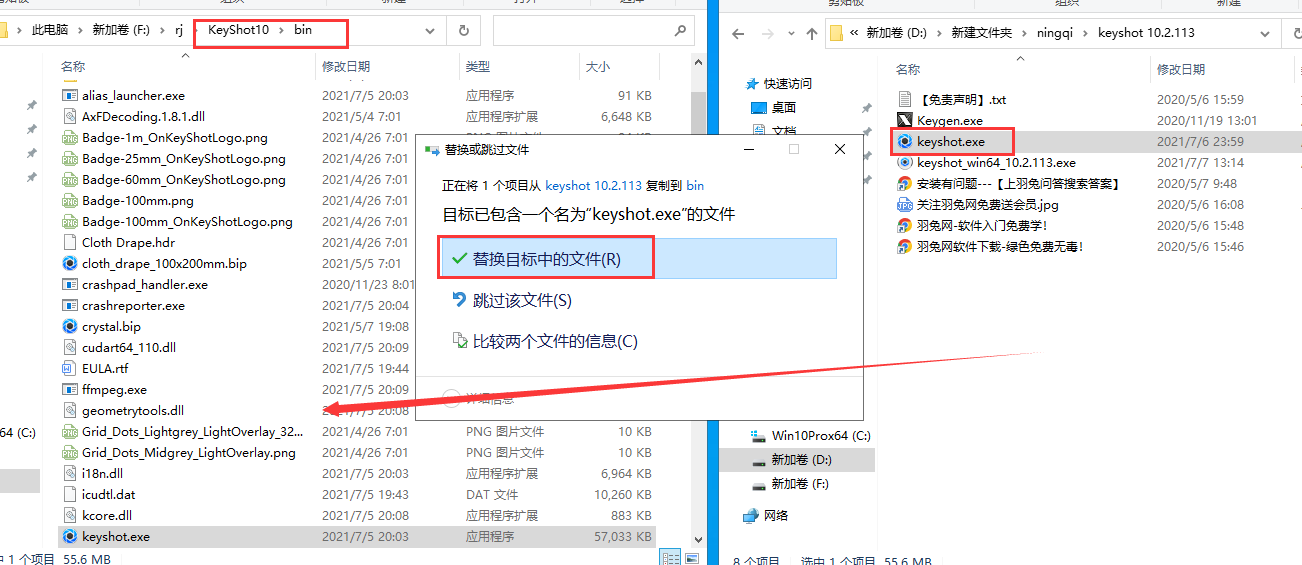Click 关注羽兔网免费送会员.jpg image icon

click(x=904, y=205)
